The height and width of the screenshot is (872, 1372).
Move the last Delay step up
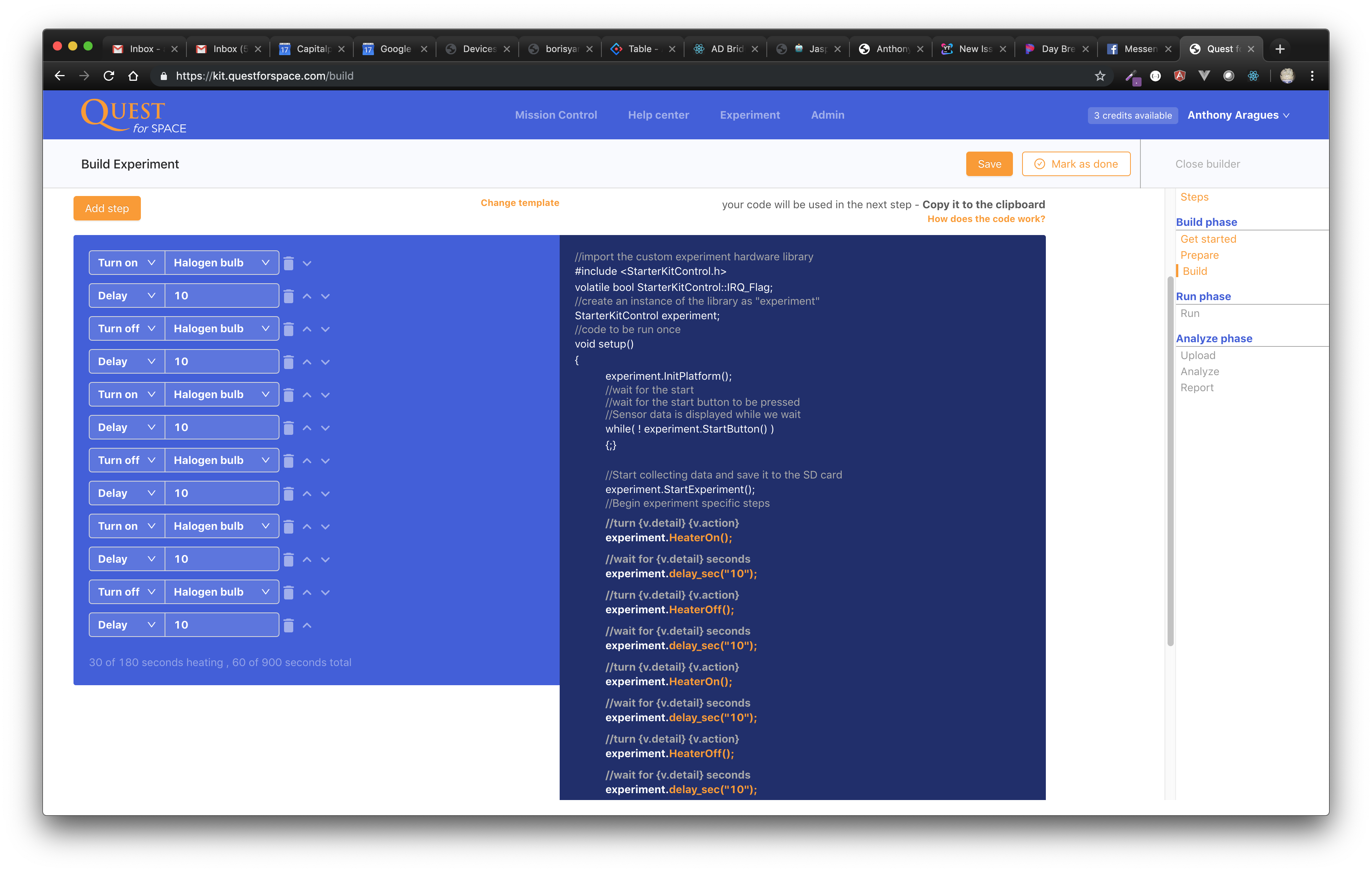click(307, 625)
